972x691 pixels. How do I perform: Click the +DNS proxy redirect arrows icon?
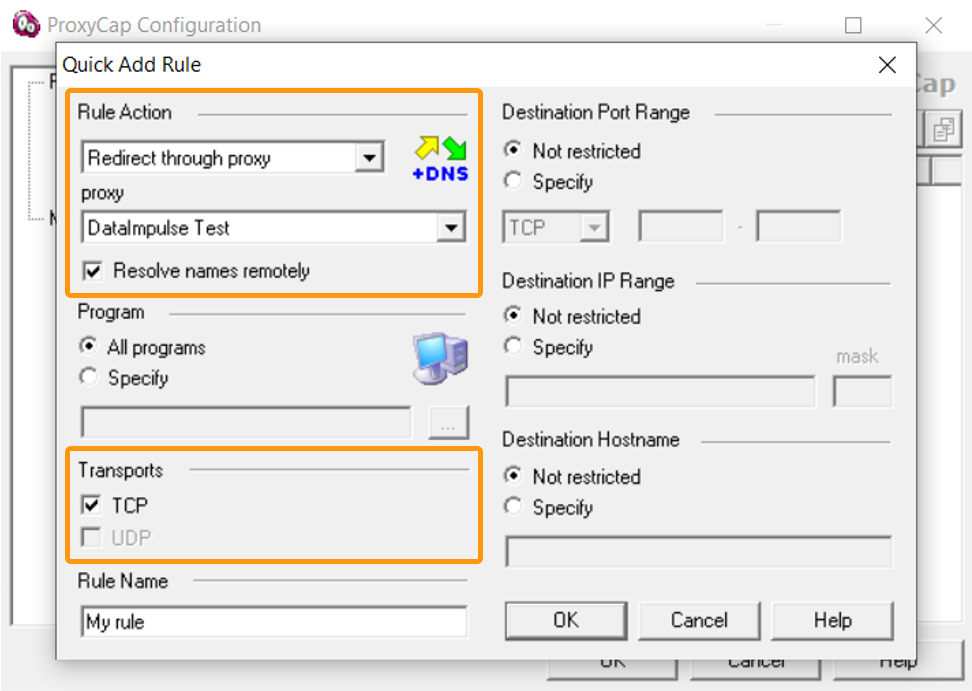click(440, 159)
